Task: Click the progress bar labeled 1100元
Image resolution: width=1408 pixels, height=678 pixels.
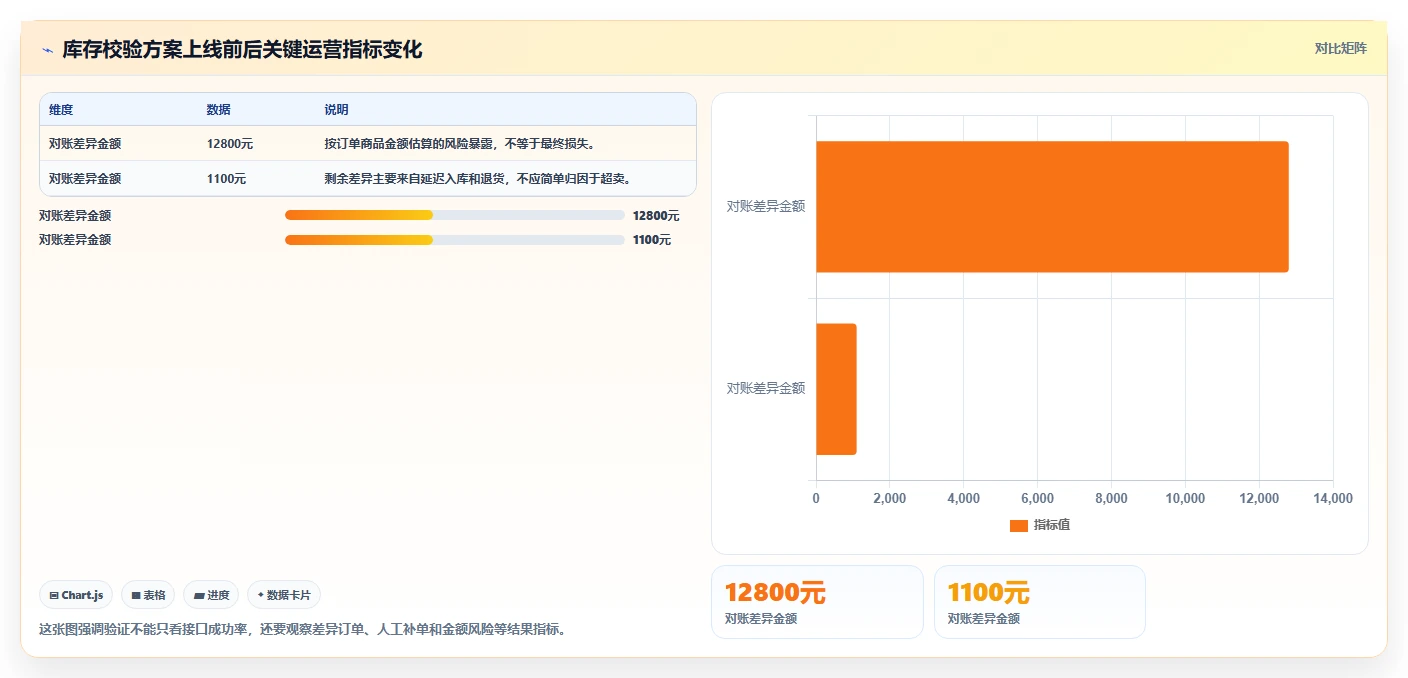Action: tap(454, 240)
